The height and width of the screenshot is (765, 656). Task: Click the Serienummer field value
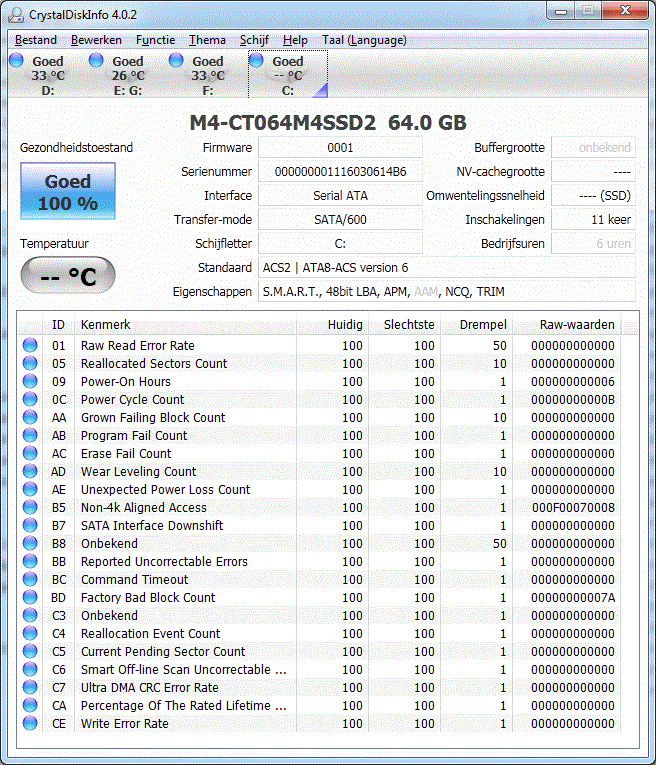(340, 171)
